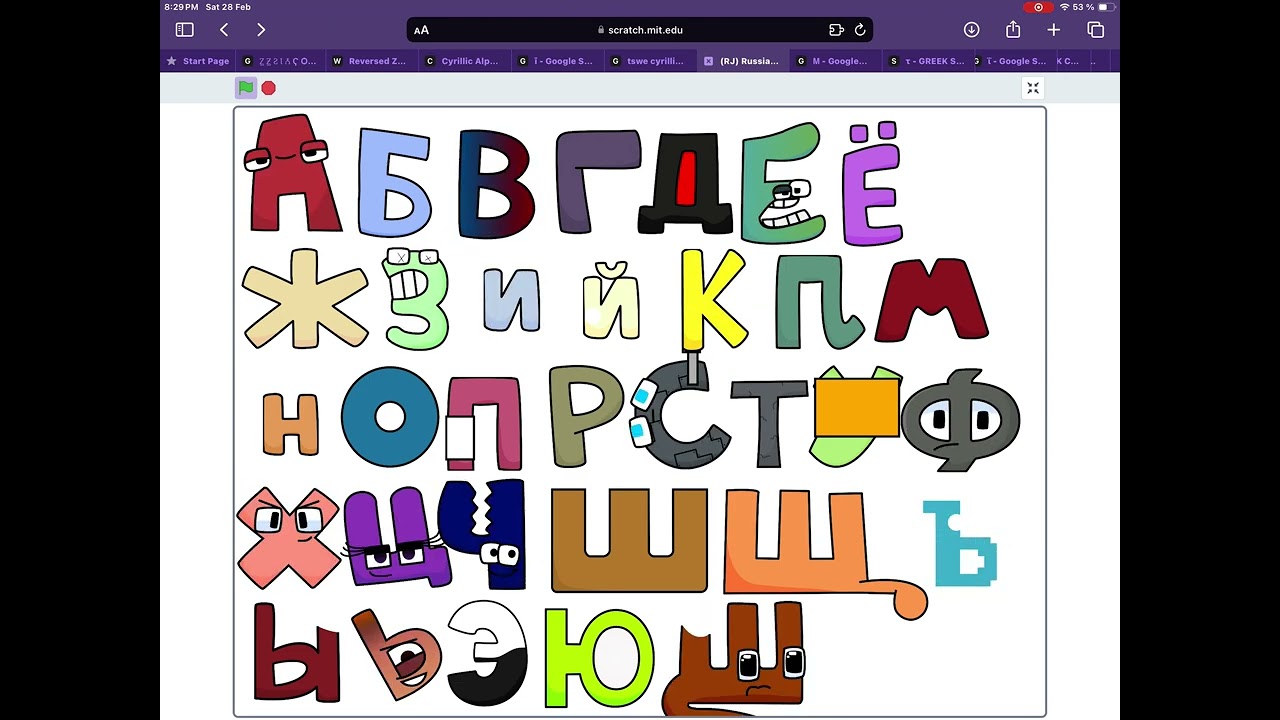
Task: Open the AA reader view menu
Action: 421,30
